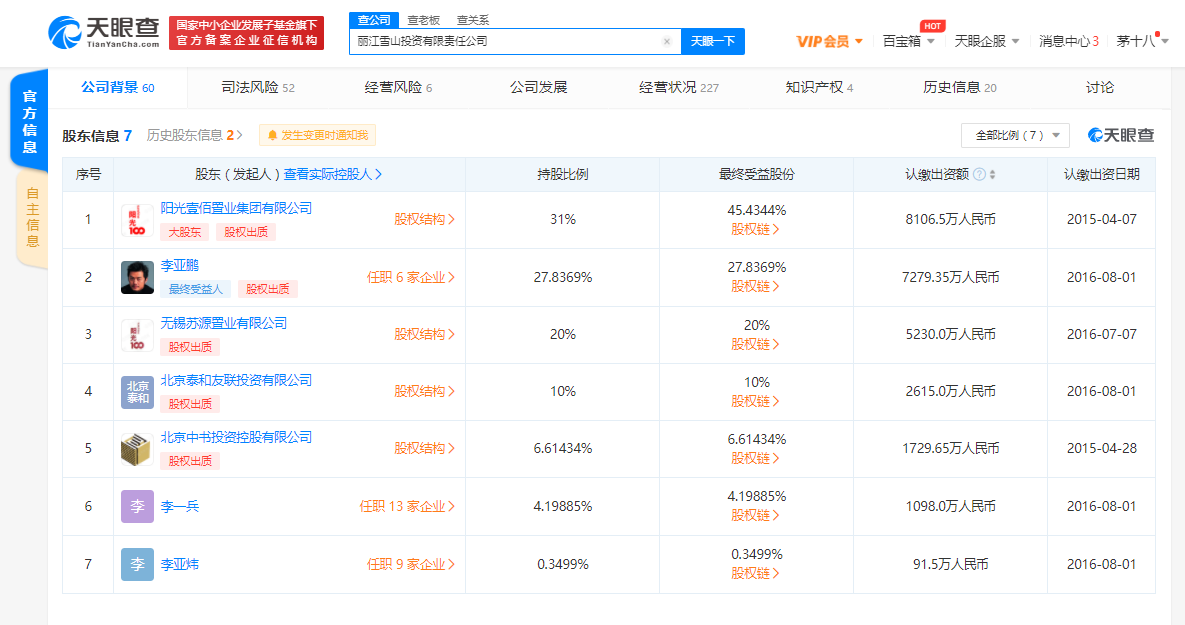The image size is (1185, 625).
Task: Switch to 官方信息 side tab
Action: pyautogui.click(x=29, y=121)
